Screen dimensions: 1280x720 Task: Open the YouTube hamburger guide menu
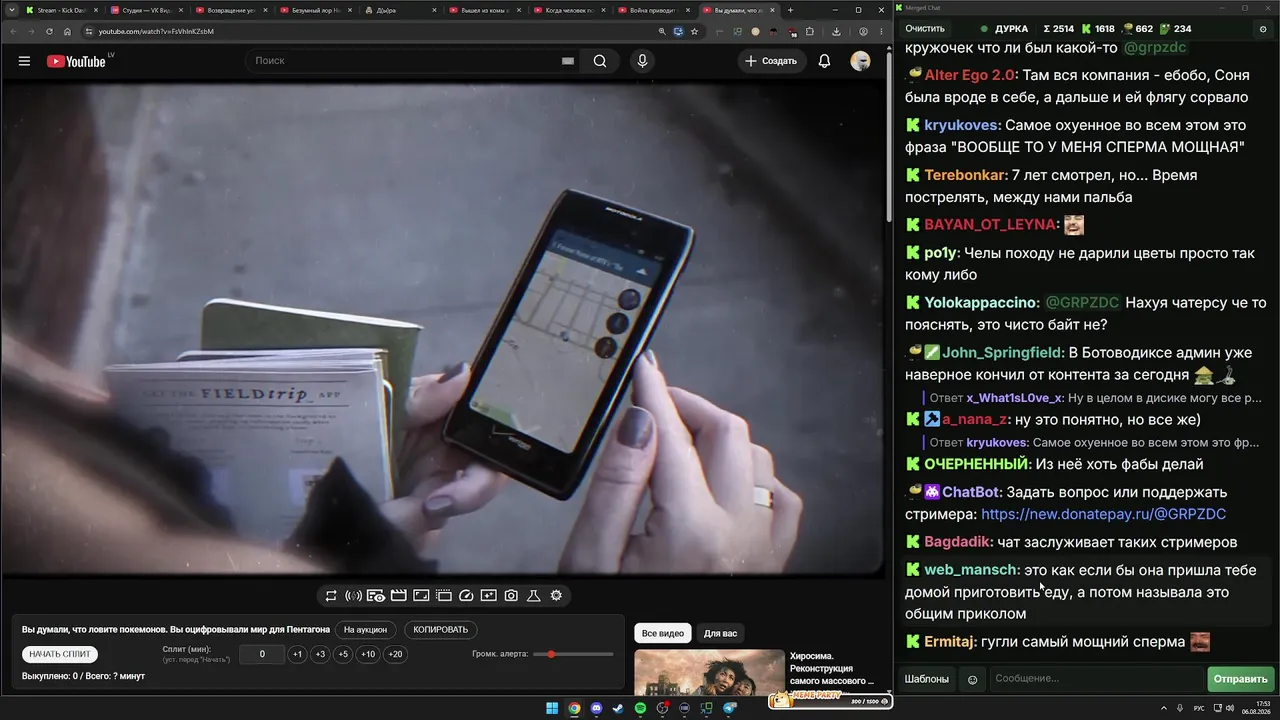click(24, 61)
